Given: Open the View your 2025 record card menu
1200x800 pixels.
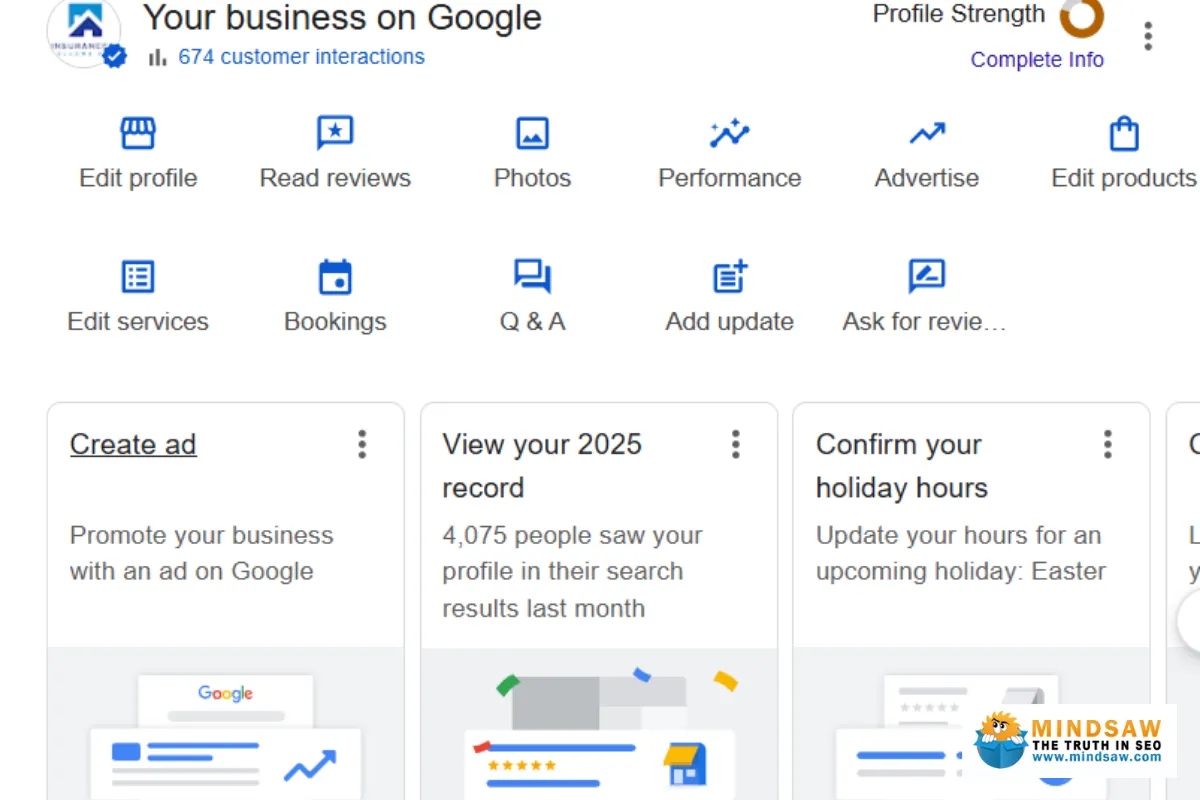Looking at the screenshot, I should [x=735, y=444].
